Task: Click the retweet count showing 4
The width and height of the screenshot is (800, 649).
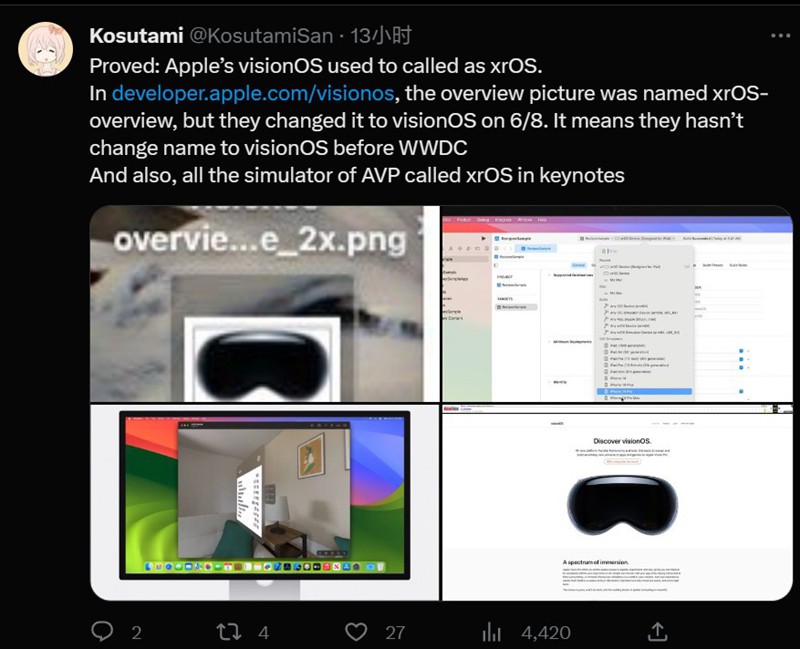Action: 263,633
